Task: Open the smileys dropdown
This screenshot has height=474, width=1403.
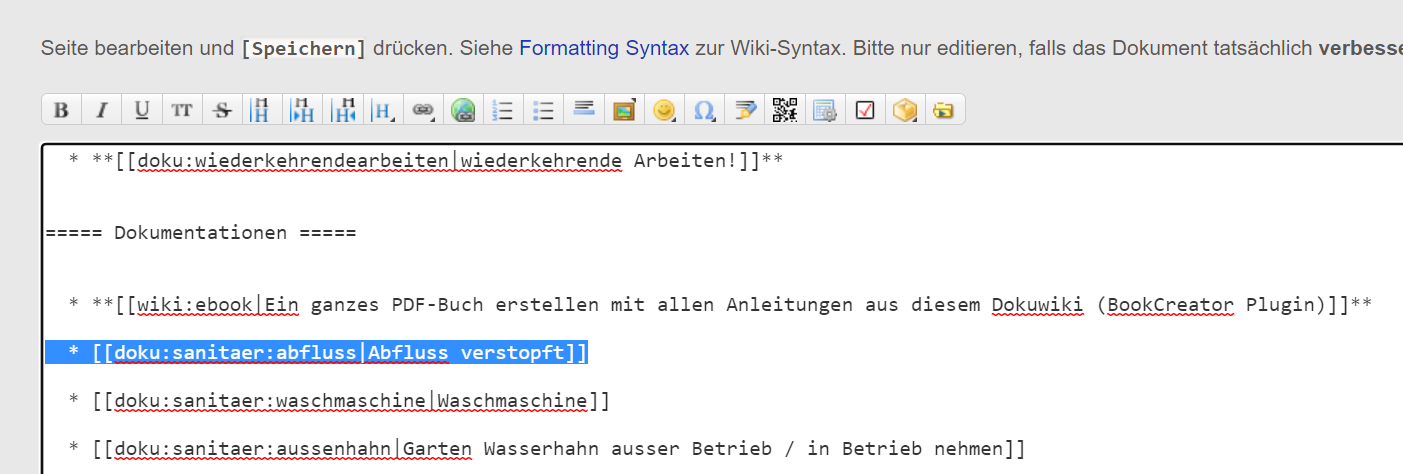Action: point(664,110)
